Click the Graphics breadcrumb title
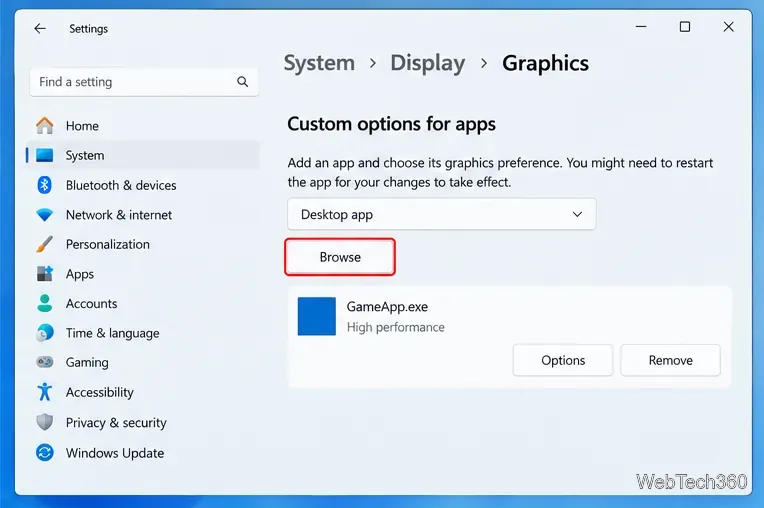This screenshot has width=764, height=508. [x=545, y=63]
